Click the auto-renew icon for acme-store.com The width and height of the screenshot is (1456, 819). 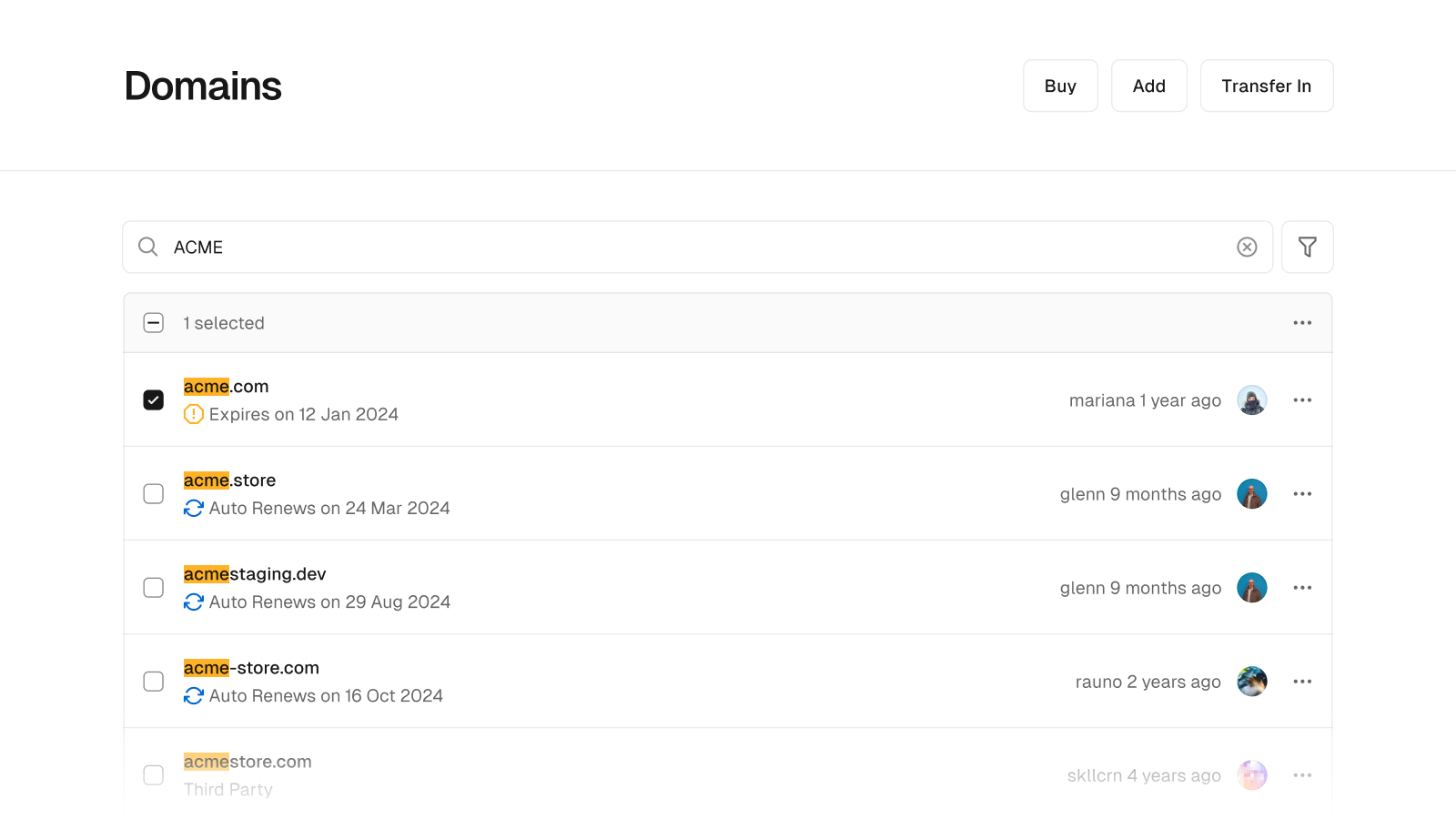[193, 695]
